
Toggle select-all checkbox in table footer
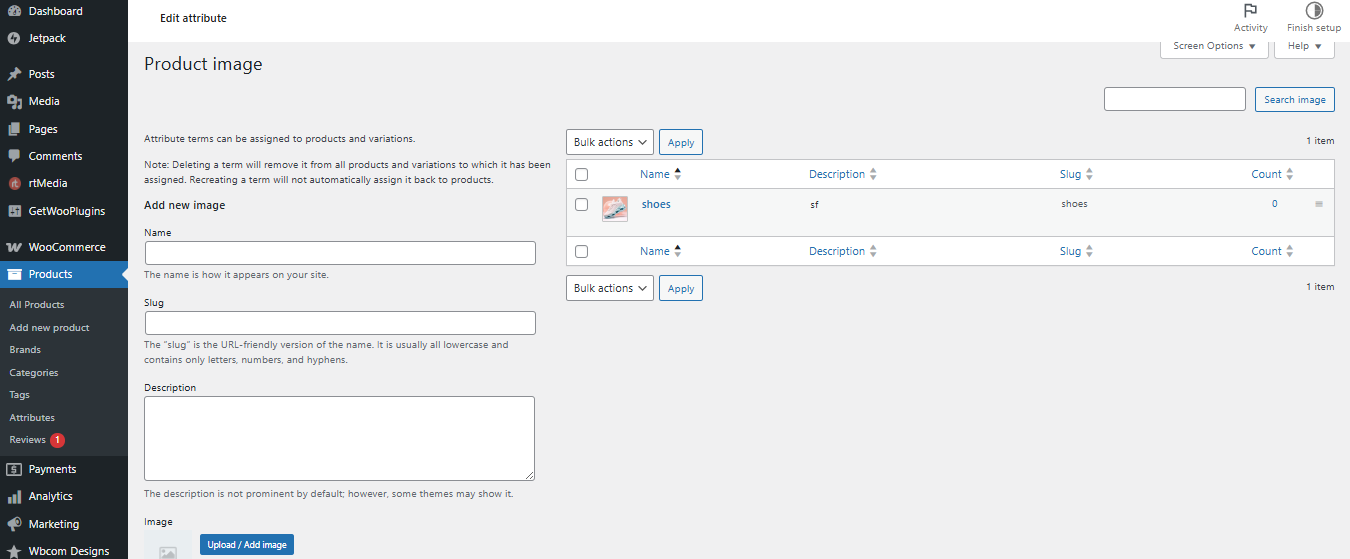click(581, 251)
